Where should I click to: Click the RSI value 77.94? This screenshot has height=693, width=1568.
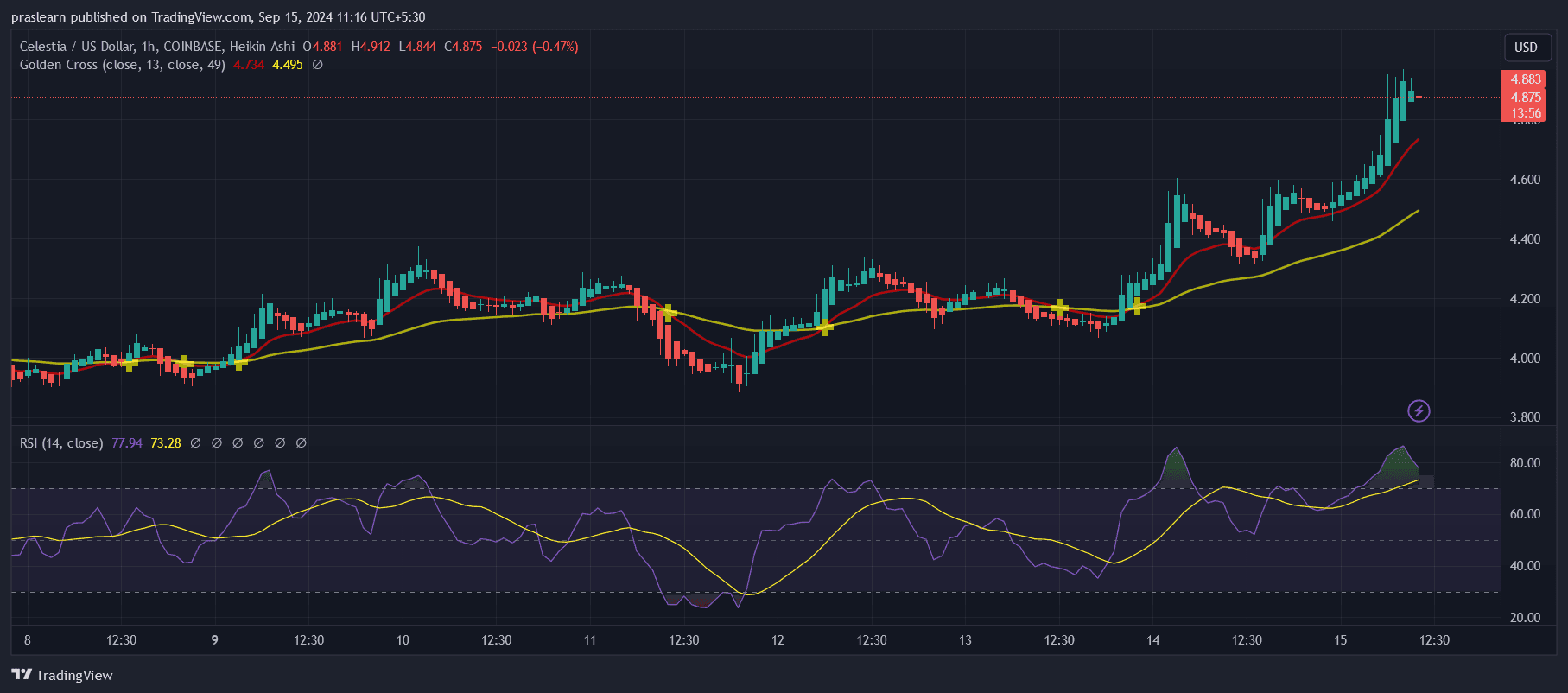[x=127, y=443]
